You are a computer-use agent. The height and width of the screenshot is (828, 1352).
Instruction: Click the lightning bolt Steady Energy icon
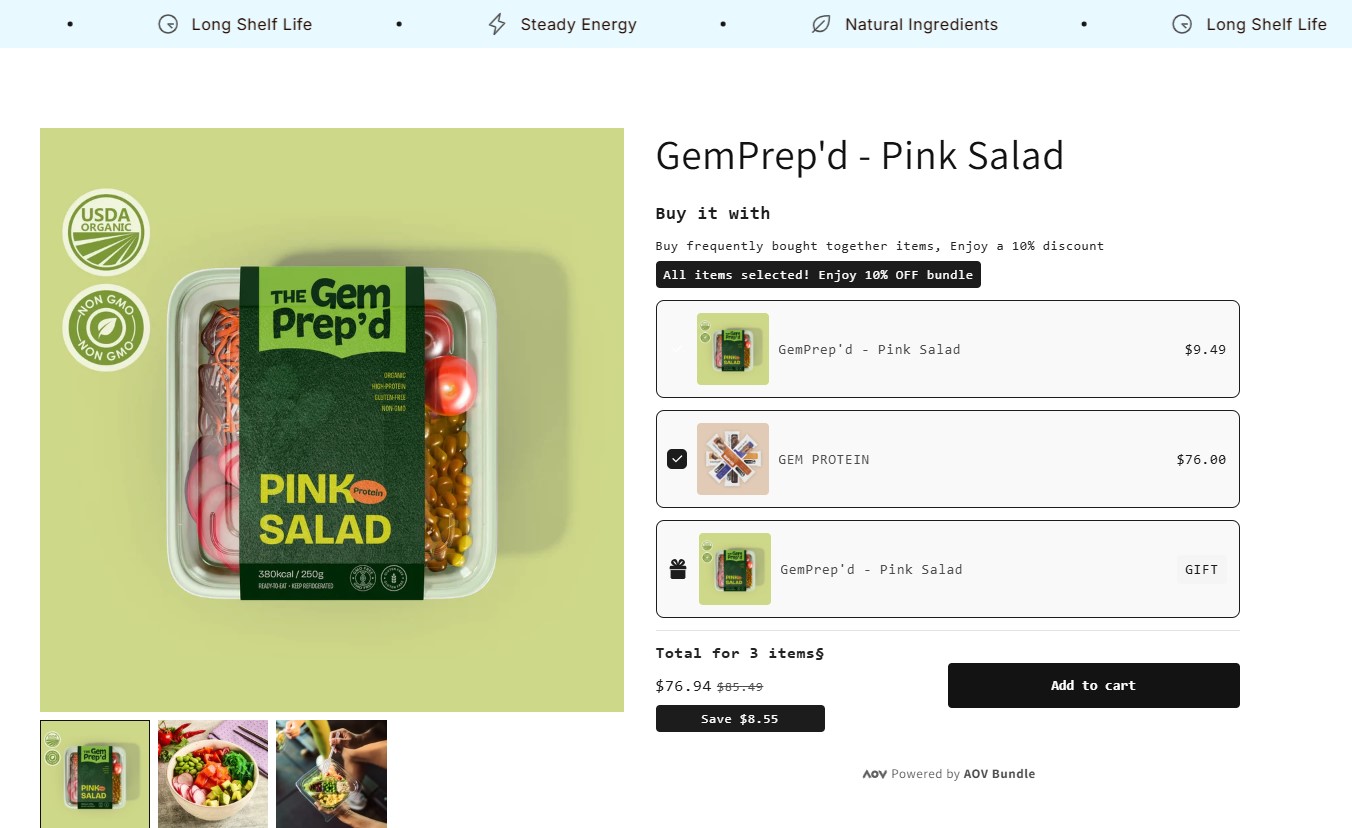[497, 24]
